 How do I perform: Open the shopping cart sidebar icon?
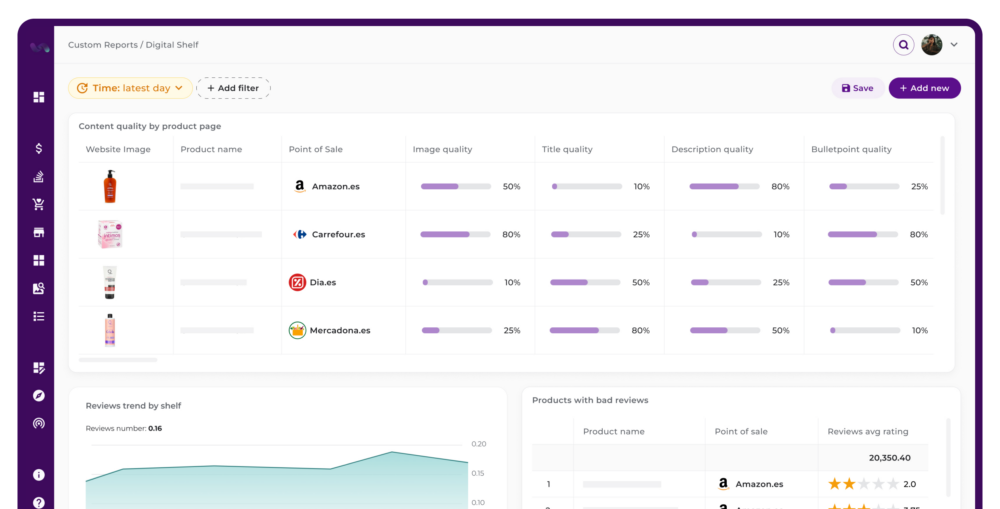39,205
